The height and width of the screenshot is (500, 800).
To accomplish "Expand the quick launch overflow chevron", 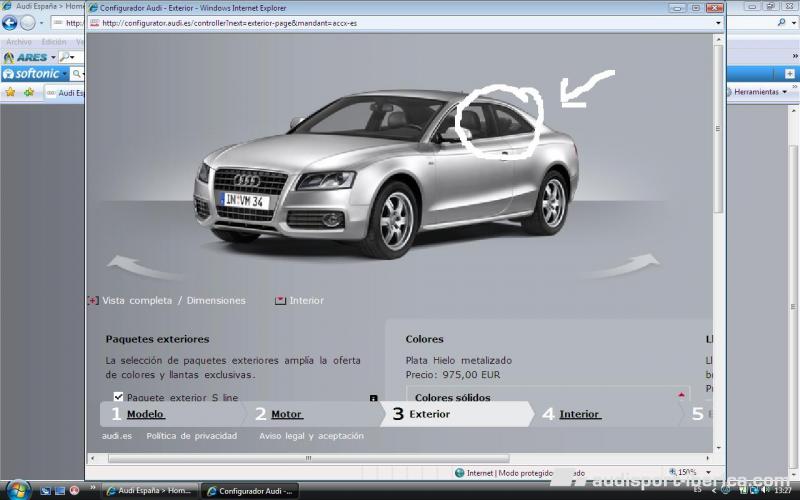I will tap(93, 487).
